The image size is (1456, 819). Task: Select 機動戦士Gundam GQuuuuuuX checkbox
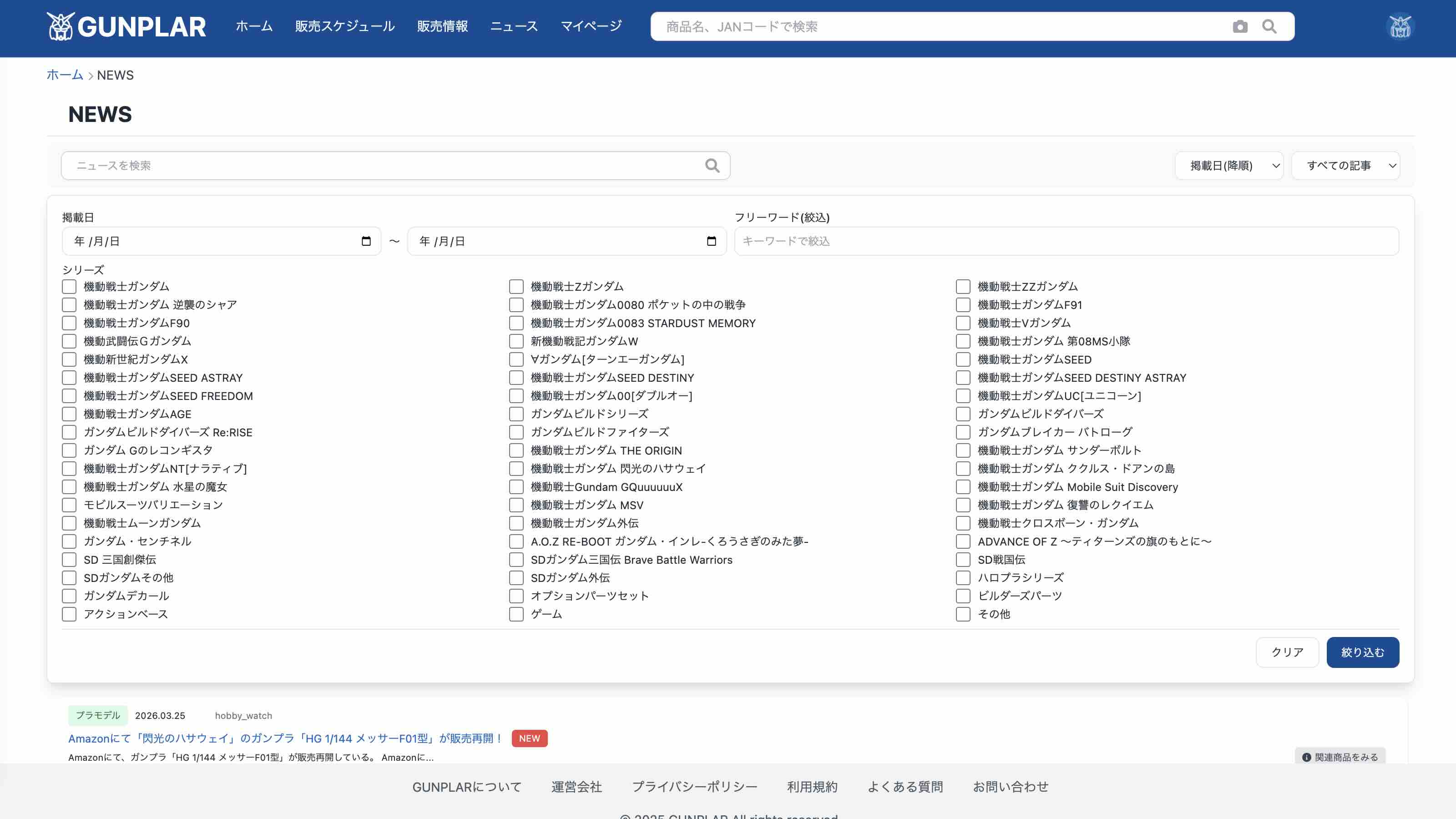[516, 487]
